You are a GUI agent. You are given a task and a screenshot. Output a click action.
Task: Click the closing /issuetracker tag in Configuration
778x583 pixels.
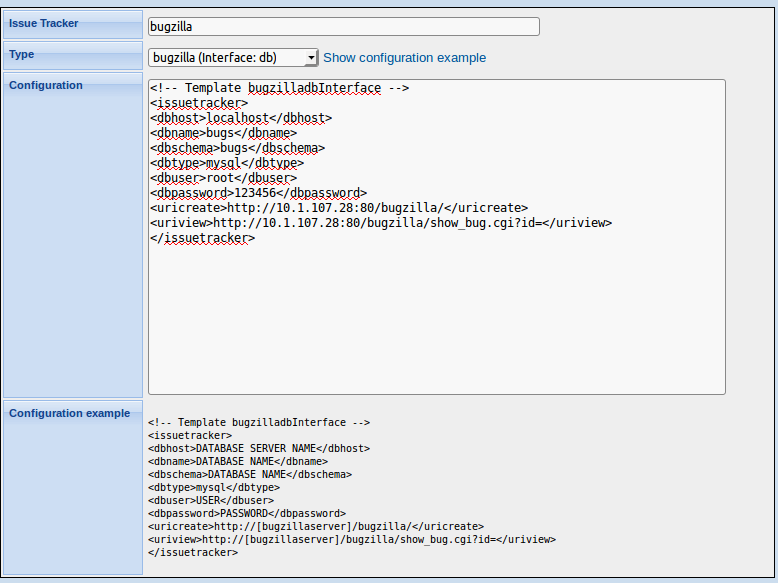coord(202,238)
